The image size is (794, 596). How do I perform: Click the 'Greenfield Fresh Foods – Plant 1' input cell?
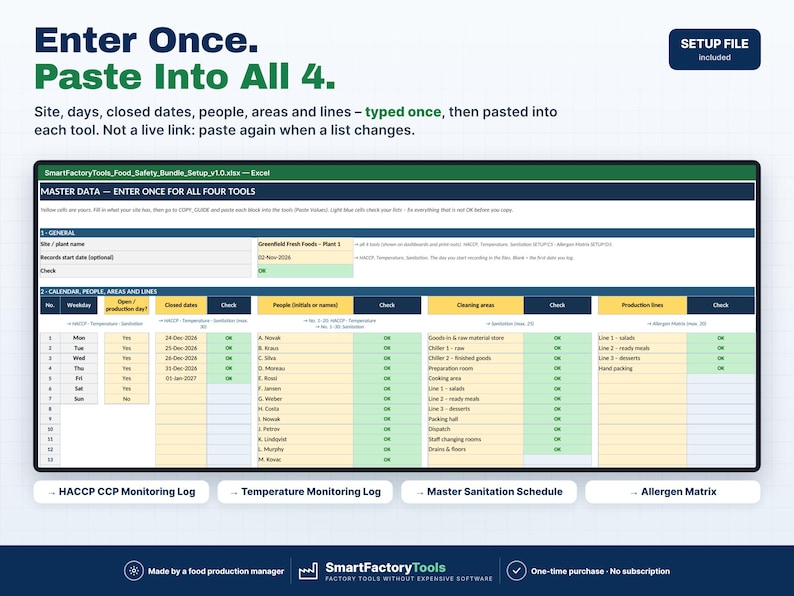point(305,244)
